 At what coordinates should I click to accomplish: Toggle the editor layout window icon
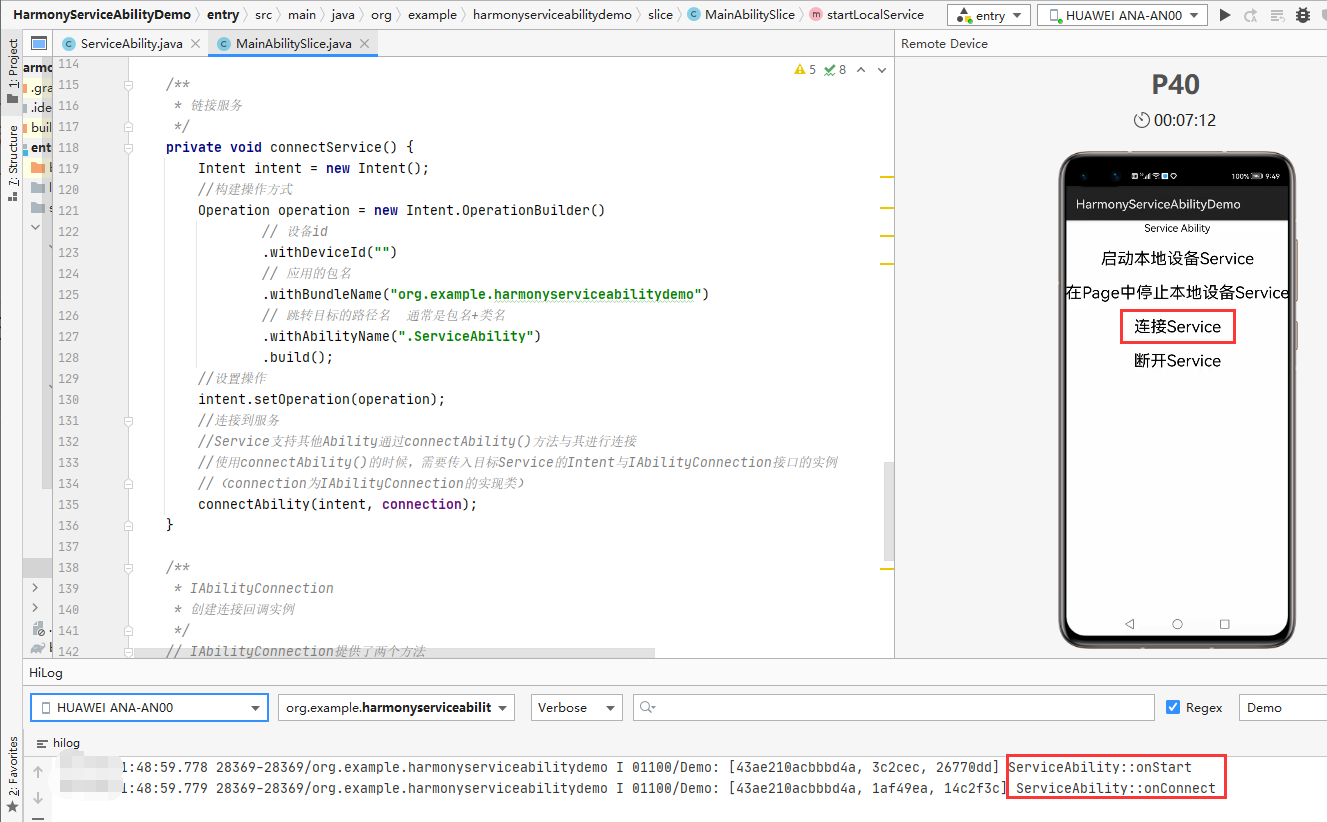tap(39, 43)
